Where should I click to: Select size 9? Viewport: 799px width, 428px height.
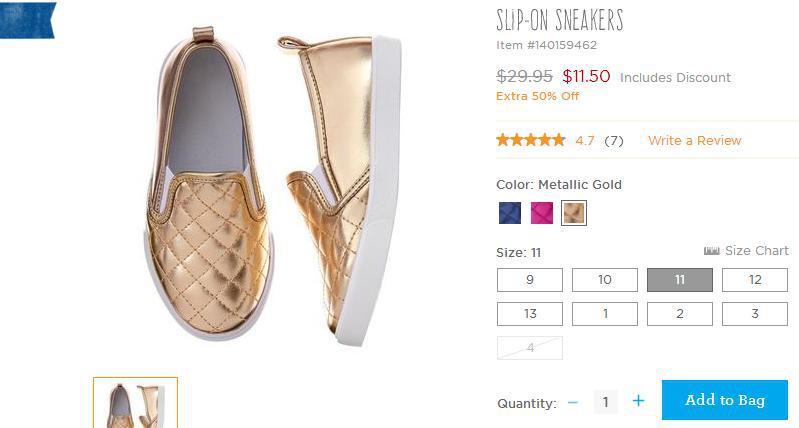pos(530,280)
